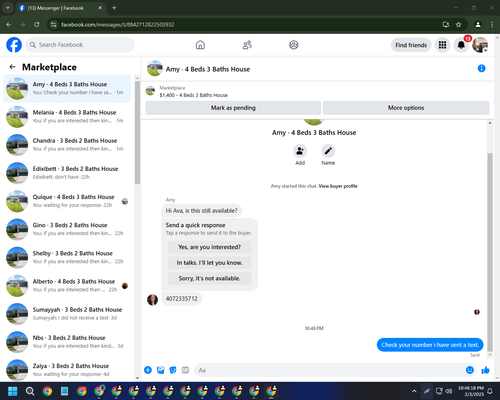Open the Facebook logo home link

coord(14,45)
